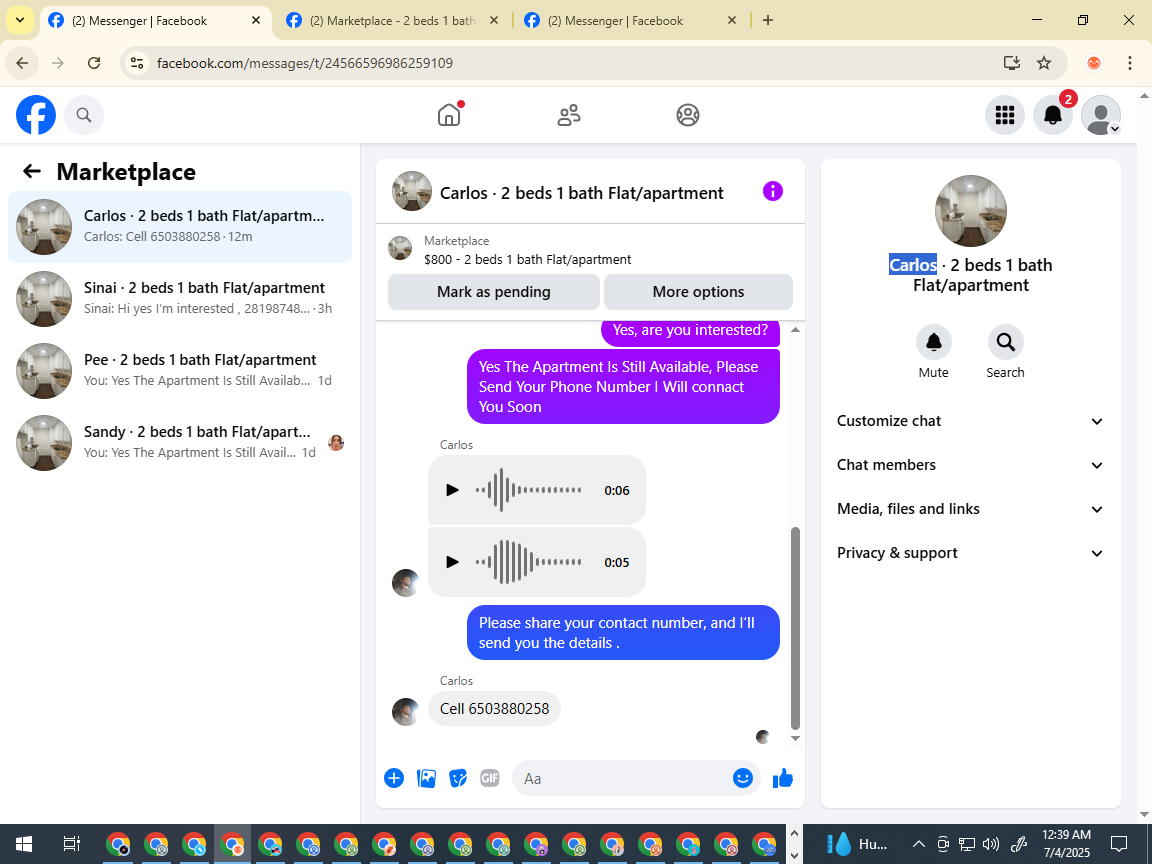
Task: Click the chat scroll down arrow
Action: [x=795, y=738]
